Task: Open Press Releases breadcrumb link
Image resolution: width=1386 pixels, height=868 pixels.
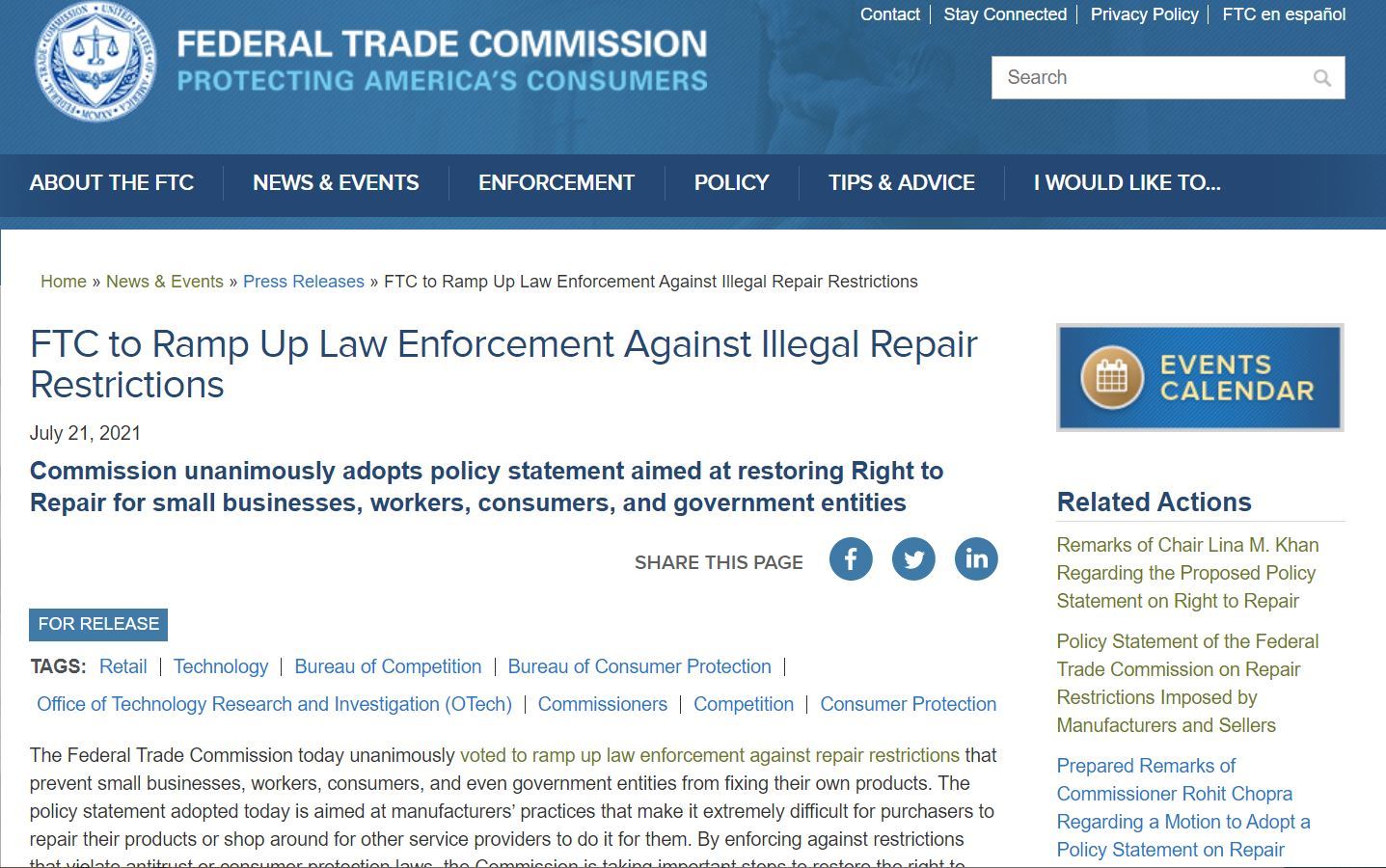Action: click(303, 282)
